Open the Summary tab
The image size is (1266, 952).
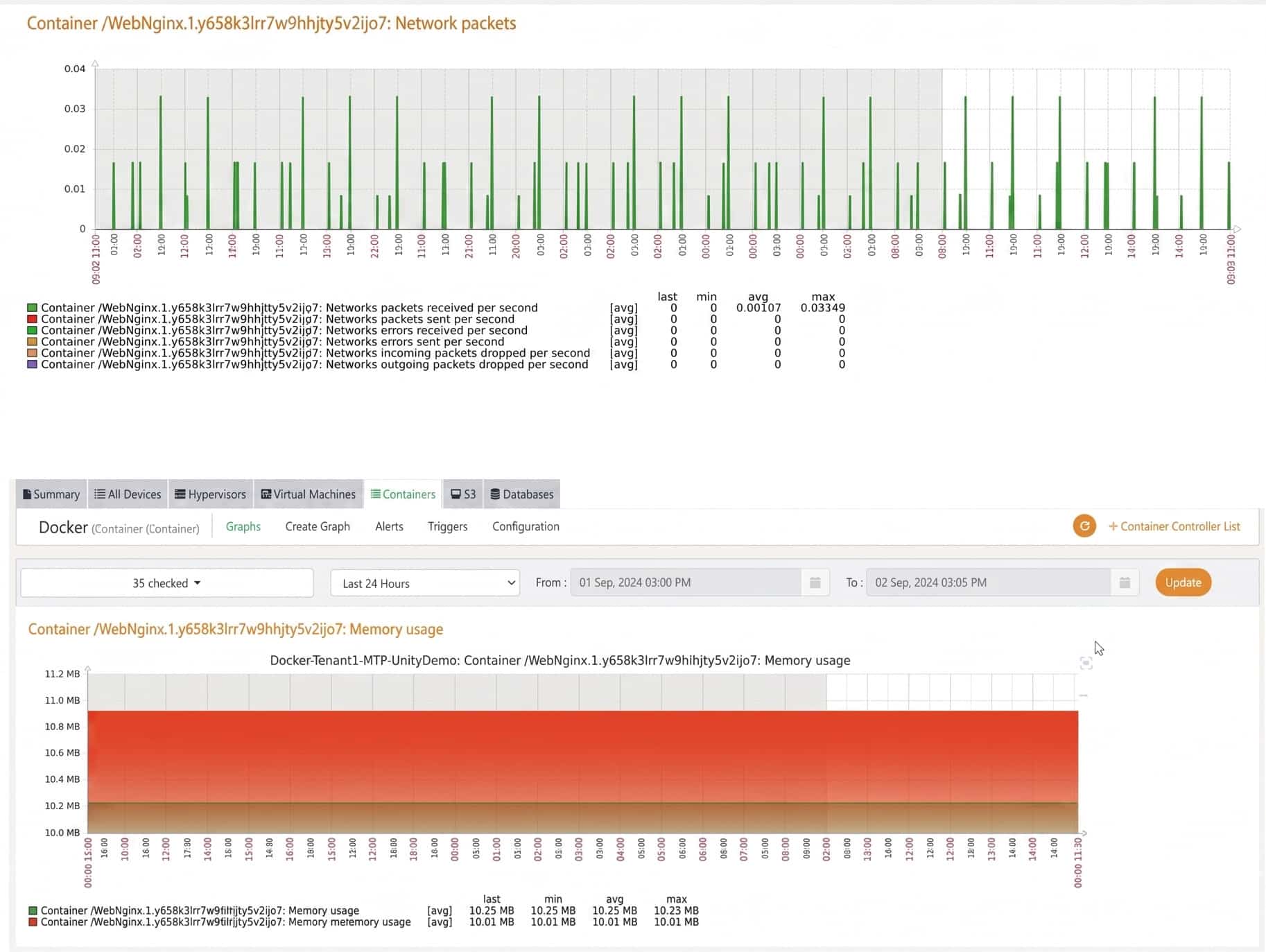tap(51, 494)
